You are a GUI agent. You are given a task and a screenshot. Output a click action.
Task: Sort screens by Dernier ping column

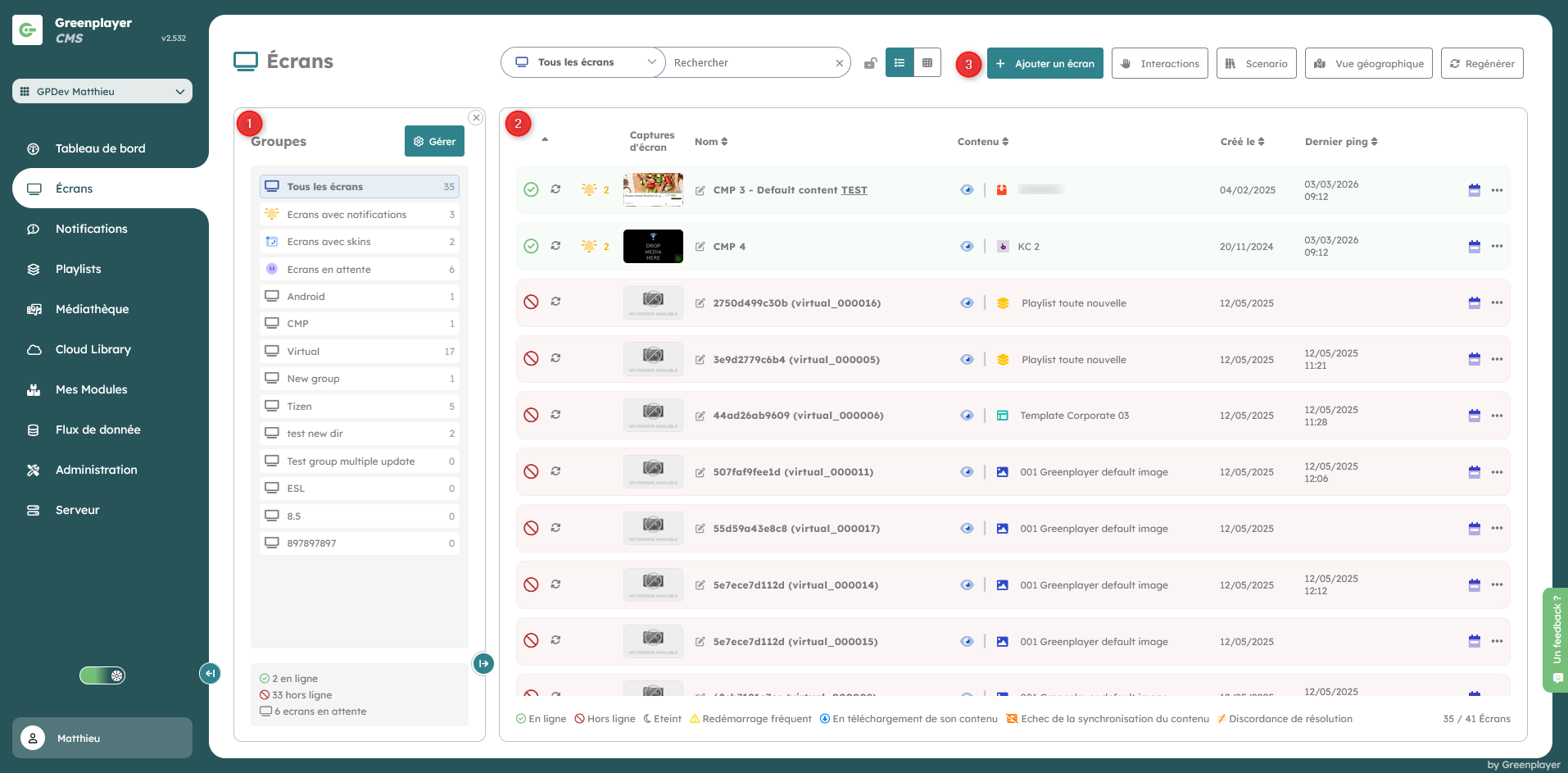[1340, 142]
